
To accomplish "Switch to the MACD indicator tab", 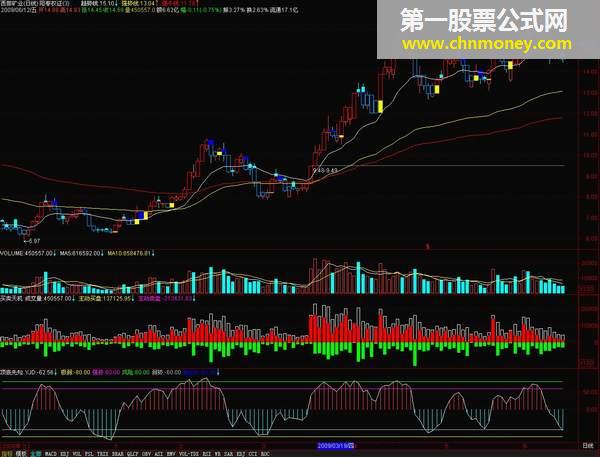I will click(51, 454).
